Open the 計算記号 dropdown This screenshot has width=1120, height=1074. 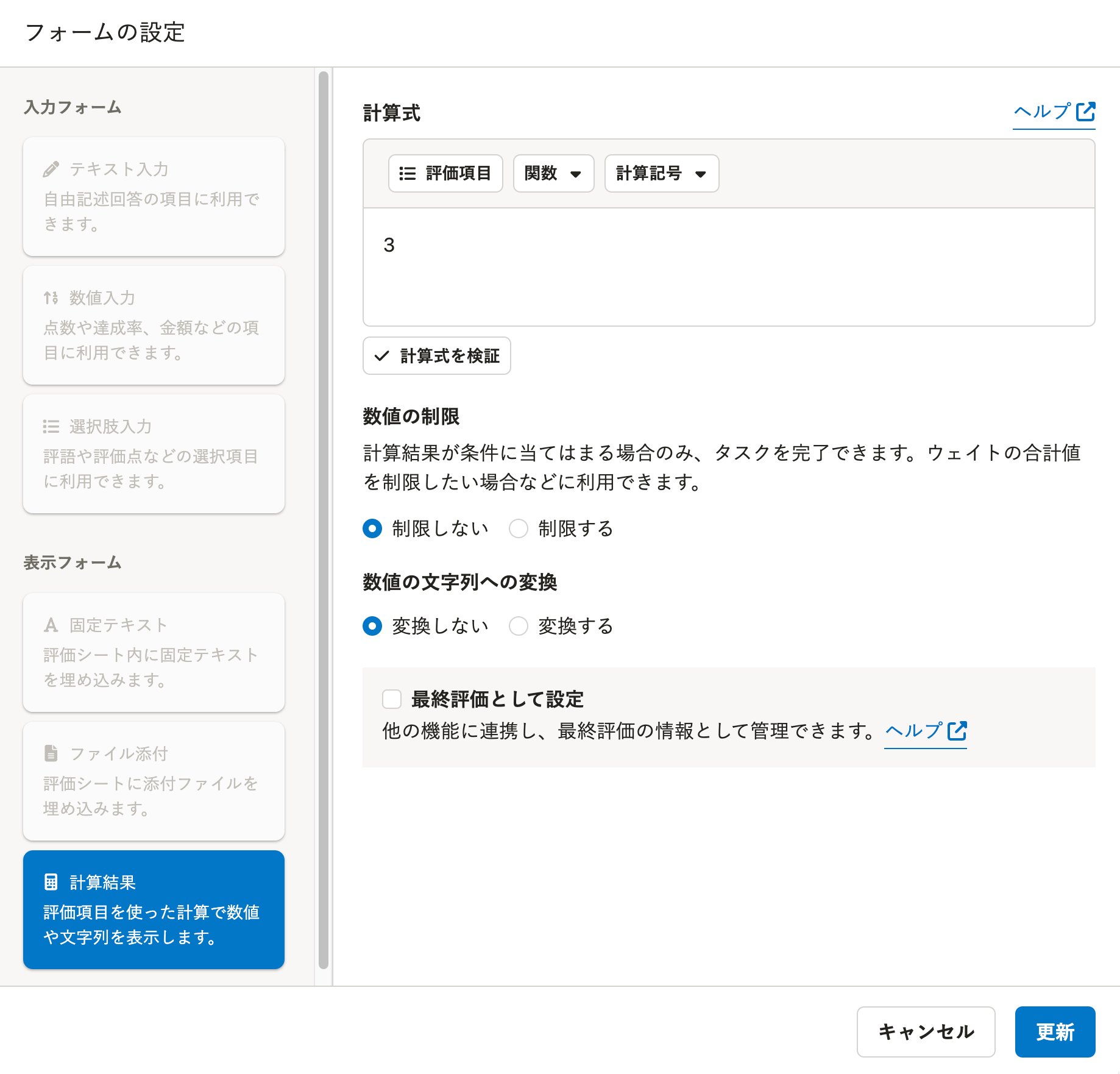[x=661, y=174]
